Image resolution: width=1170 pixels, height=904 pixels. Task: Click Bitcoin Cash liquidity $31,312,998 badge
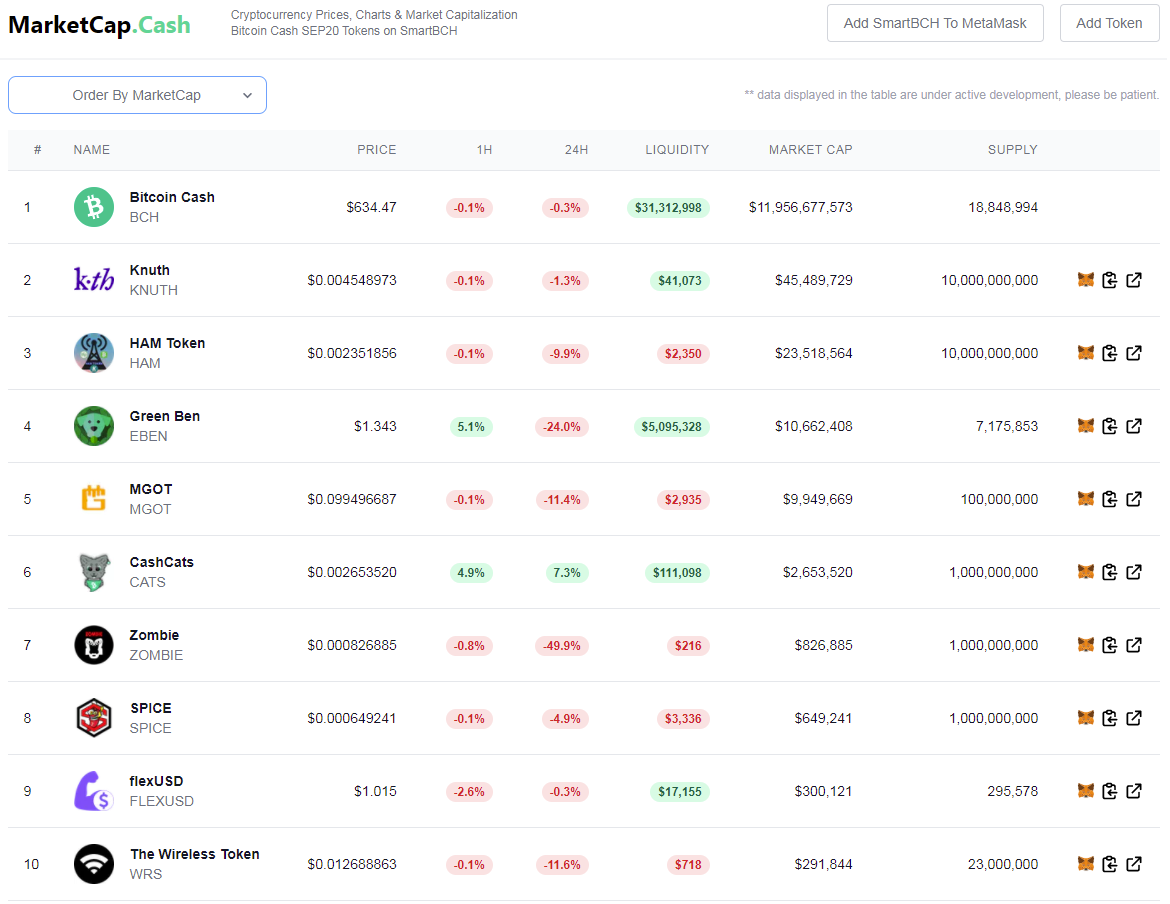[x=669, y=208]
